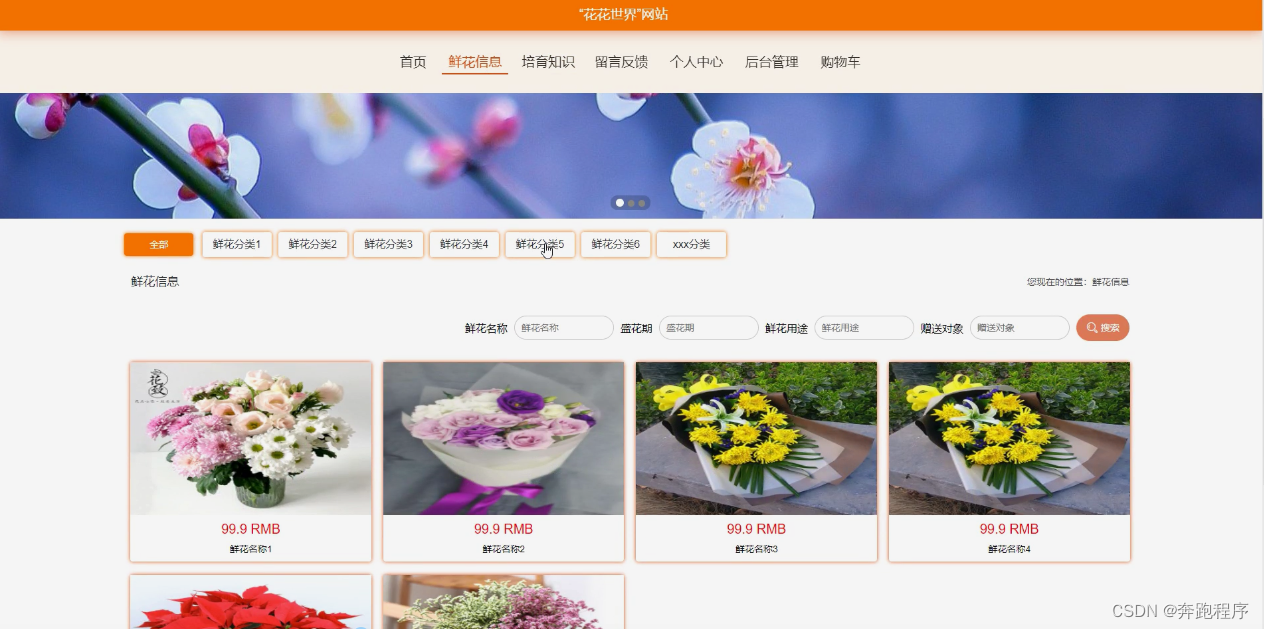Click the 您现在的位置：鲜花信息 breadcrumb

click(x=1078, y=282)
